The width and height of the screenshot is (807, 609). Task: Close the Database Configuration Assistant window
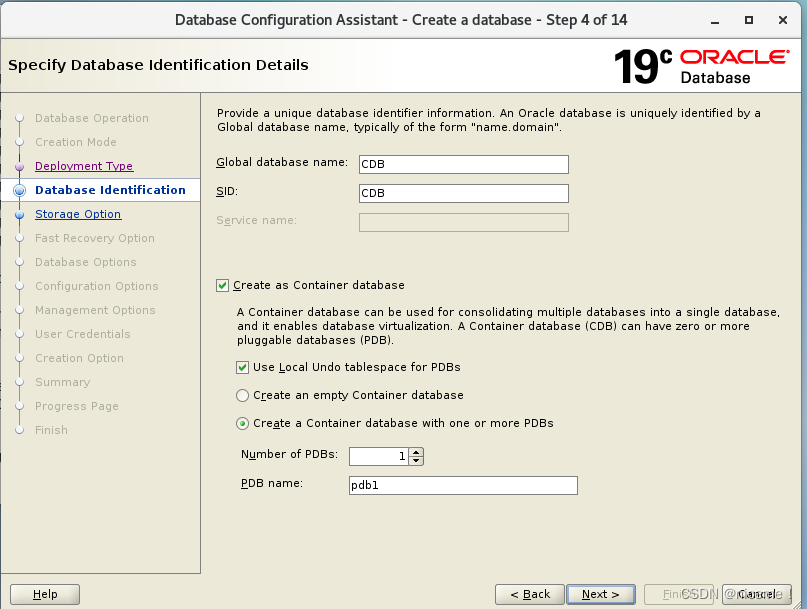click(x=783, y=20)
